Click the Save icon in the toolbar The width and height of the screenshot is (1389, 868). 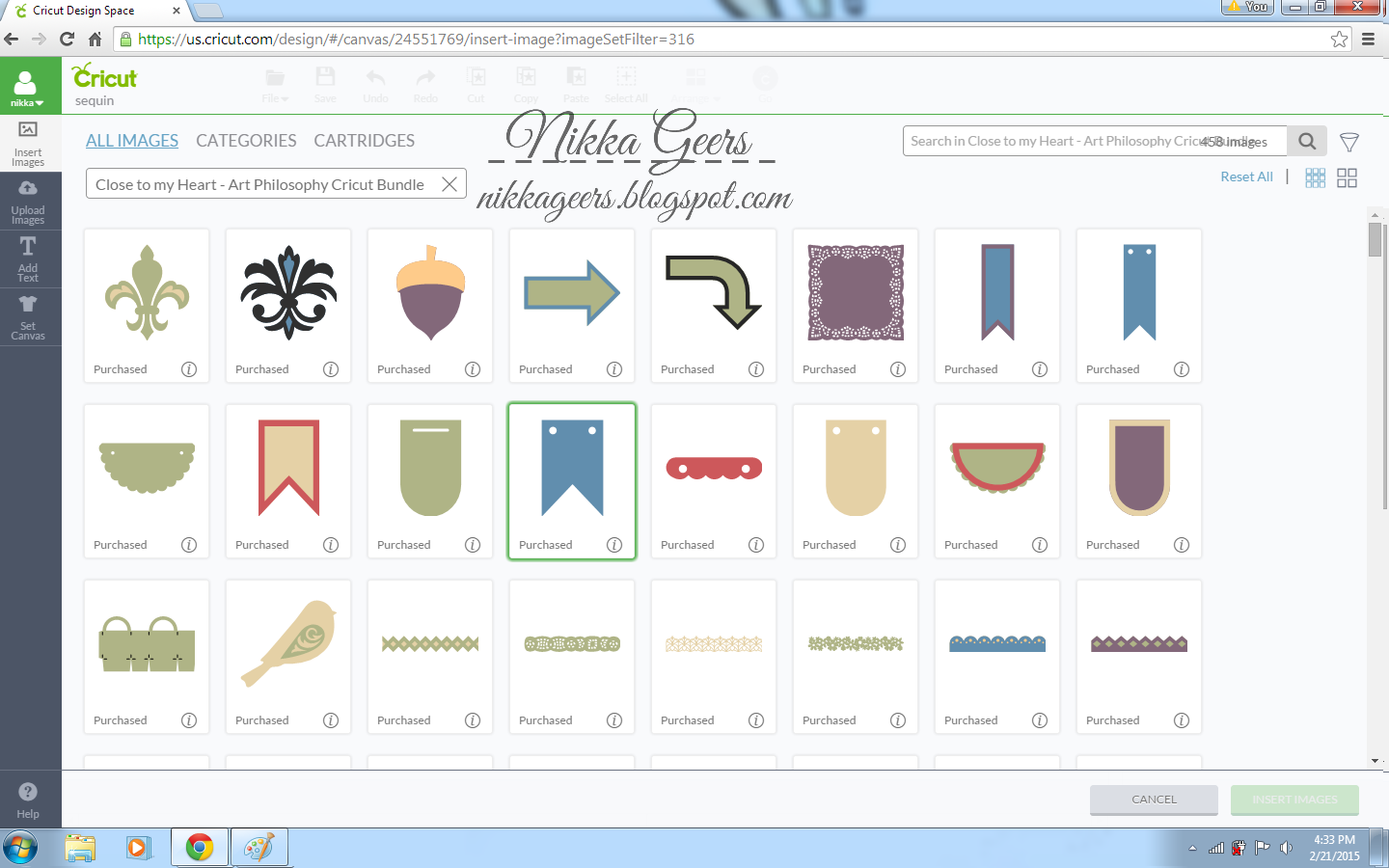(x=325, y=85)
